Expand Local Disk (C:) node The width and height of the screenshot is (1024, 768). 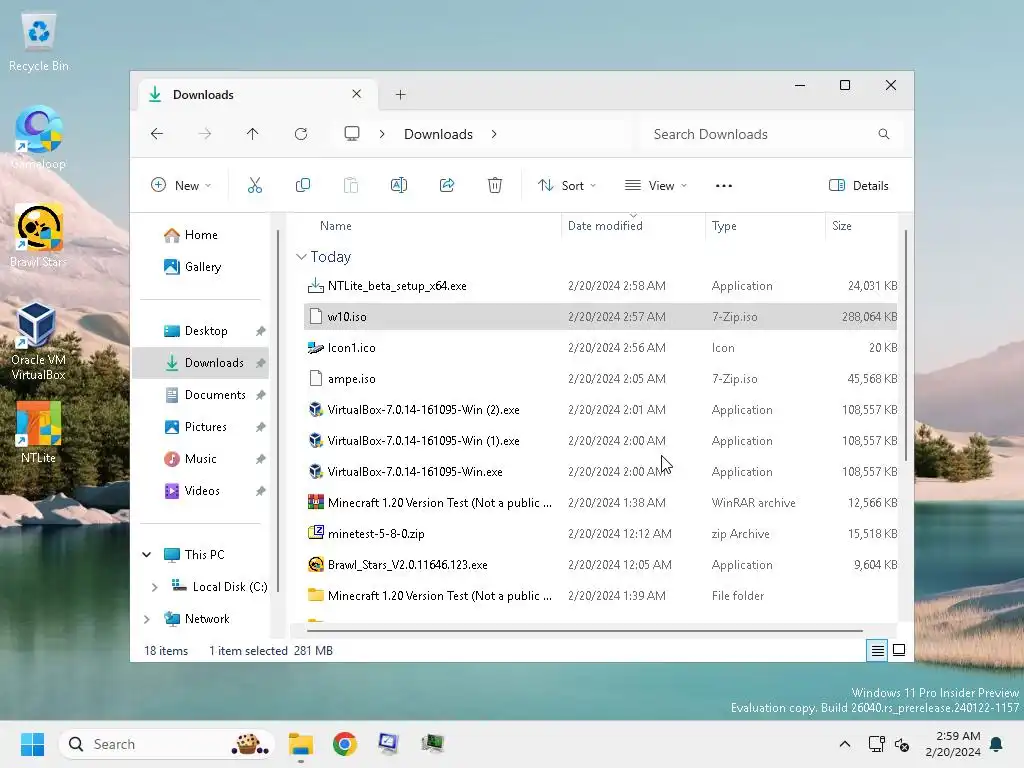pyautogui.click(x=154, y=587)
